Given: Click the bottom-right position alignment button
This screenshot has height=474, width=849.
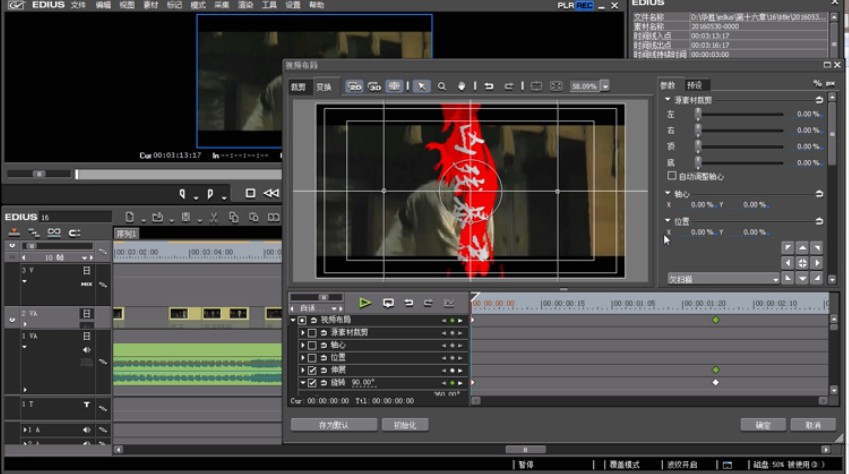Looking at the screenshot, I should (817, 278).
